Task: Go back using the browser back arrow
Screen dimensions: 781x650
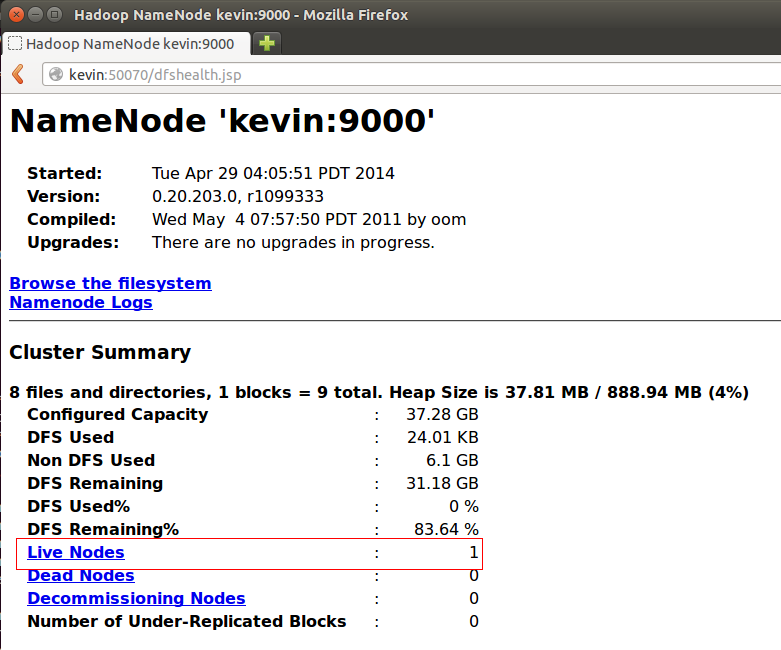Action: (x=18, y=74)
